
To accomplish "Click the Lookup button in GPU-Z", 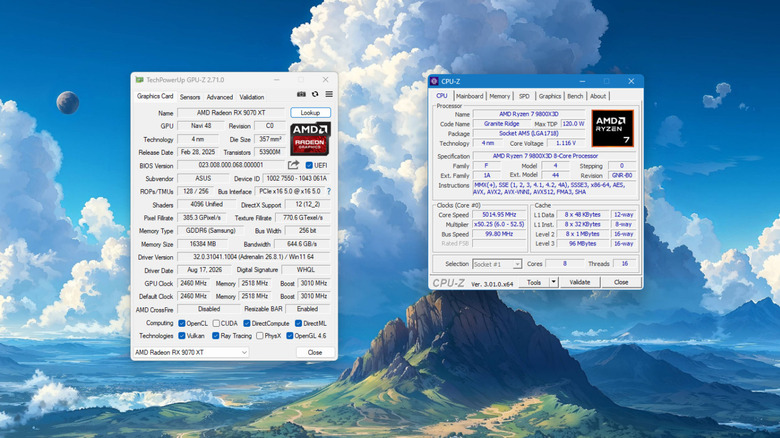I will [310, 113].
